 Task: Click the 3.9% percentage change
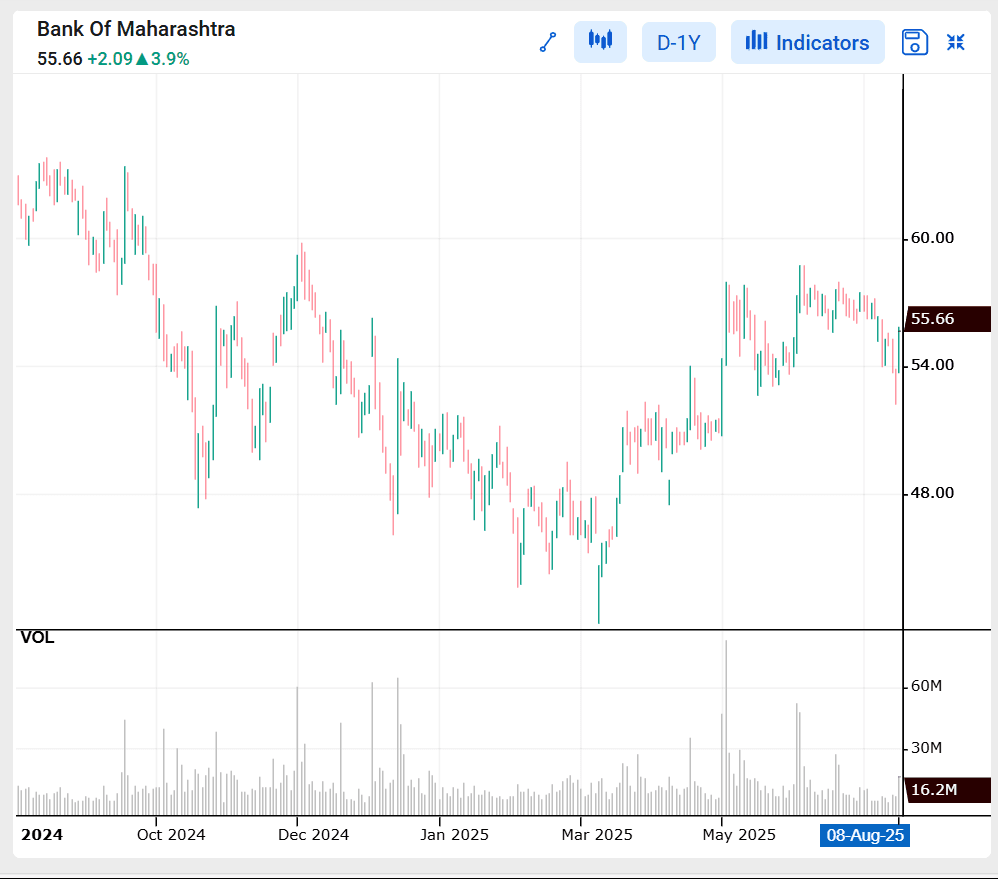tap(170, 59)
